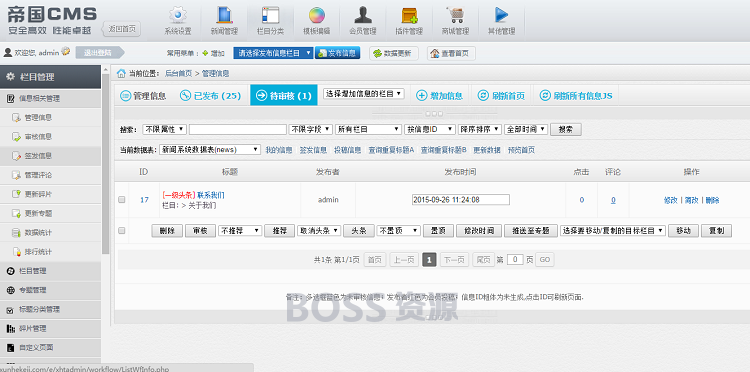750x372 pixels.
Task: Click the 排行统计 icon in the sidebar
Action: coord(16,252)
